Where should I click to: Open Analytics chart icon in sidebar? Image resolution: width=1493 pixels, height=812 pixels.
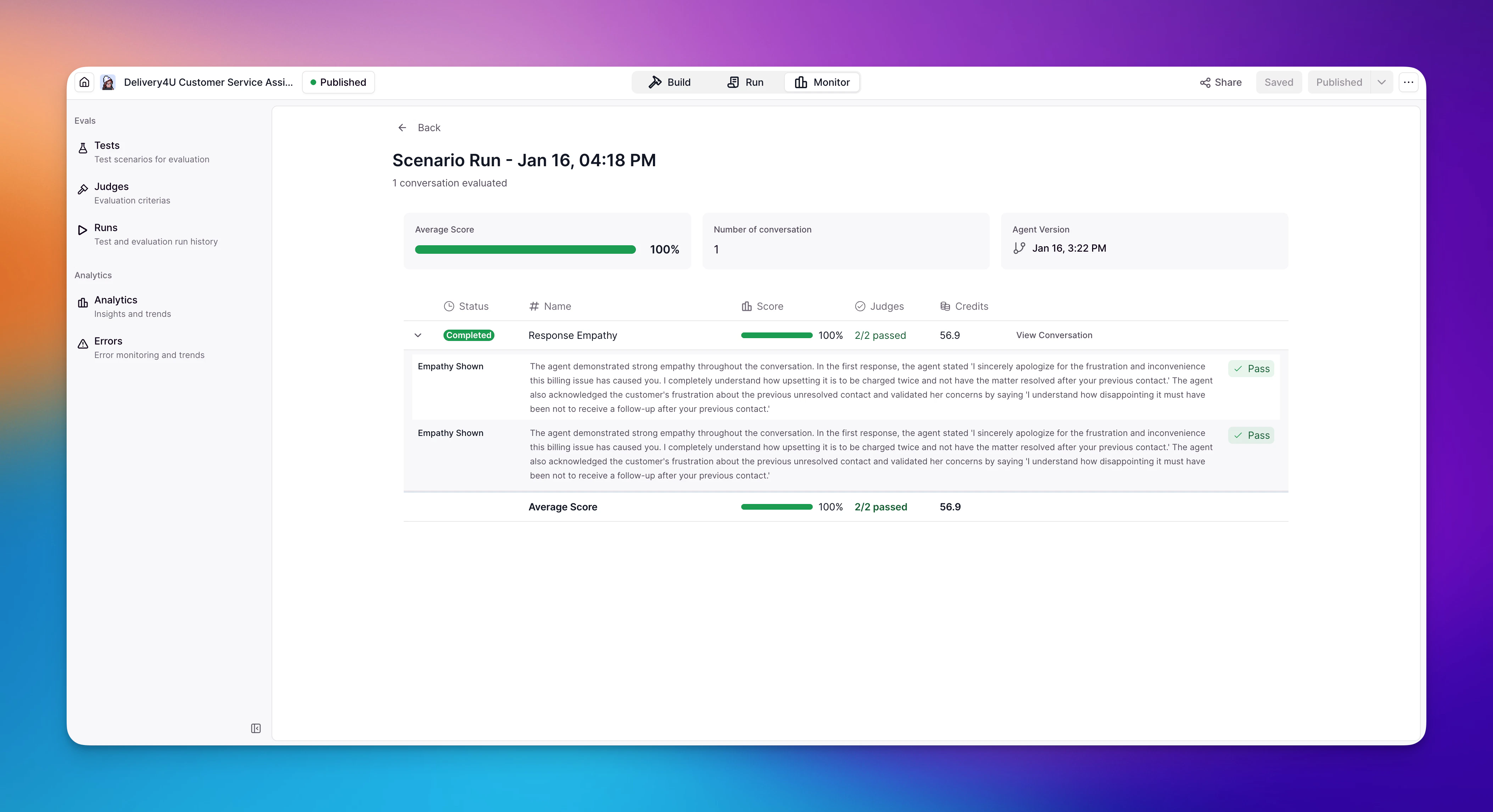(x=83, y=303)
